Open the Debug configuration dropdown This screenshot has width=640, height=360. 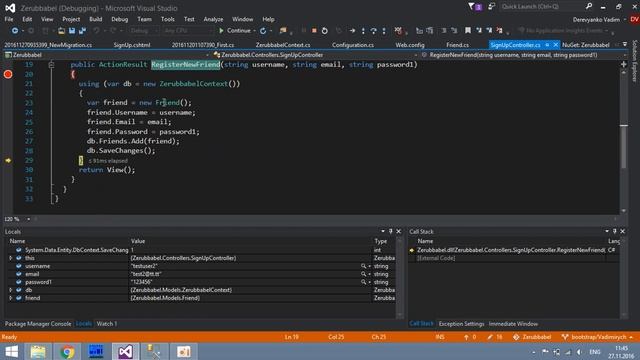pyautogui.click(x=143, y=31)
